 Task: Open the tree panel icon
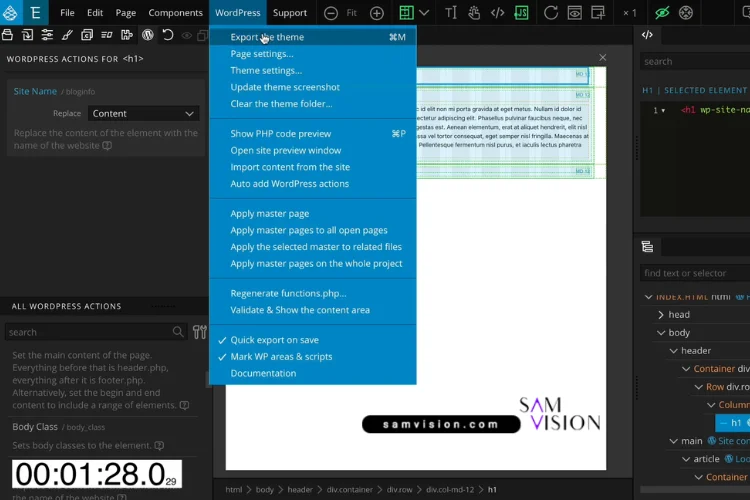[x=647, y=246]
